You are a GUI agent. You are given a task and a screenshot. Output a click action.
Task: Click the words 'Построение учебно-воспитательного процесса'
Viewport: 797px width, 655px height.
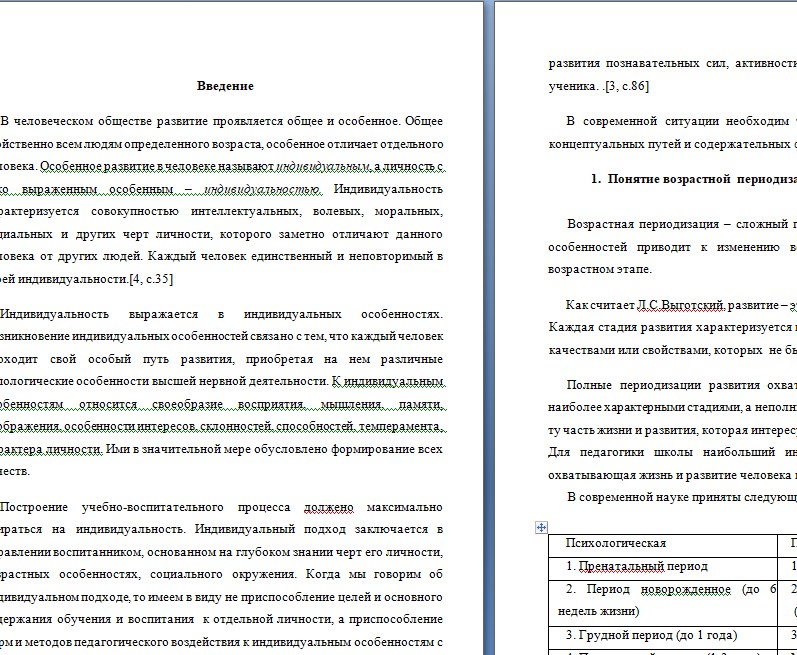145,507
